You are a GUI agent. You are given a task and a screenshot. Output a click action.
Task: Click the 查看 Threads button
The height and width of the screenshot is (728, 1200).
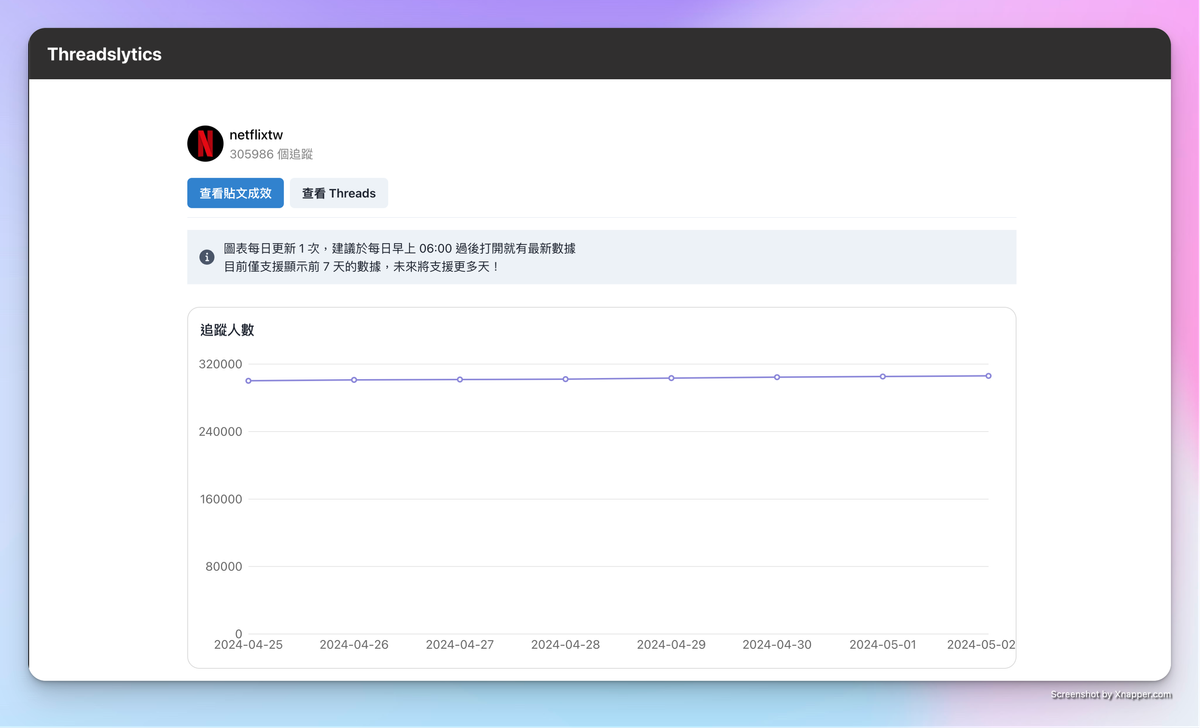[x=339, y=193]
